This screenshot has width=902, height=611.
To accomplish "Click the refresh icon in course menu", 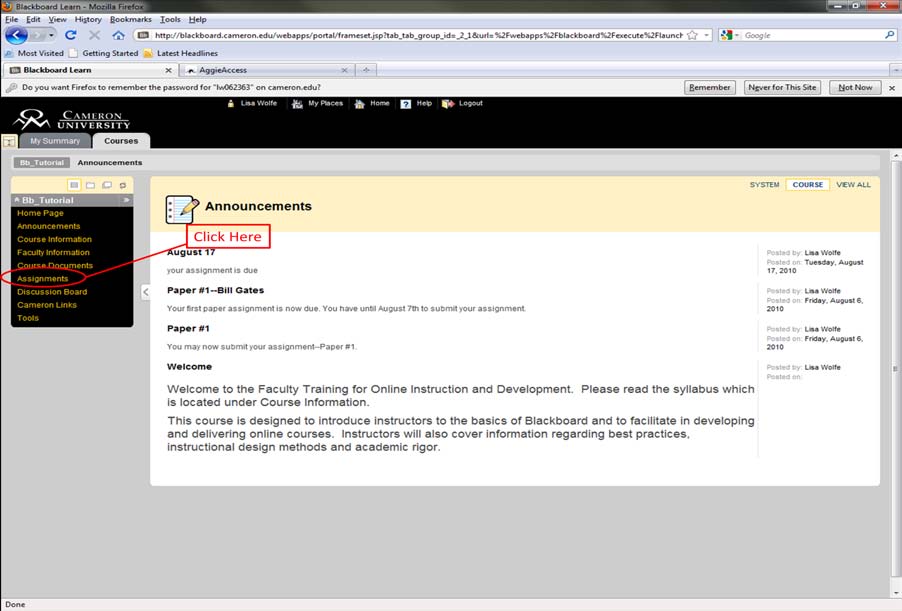I will click(123, 185).
